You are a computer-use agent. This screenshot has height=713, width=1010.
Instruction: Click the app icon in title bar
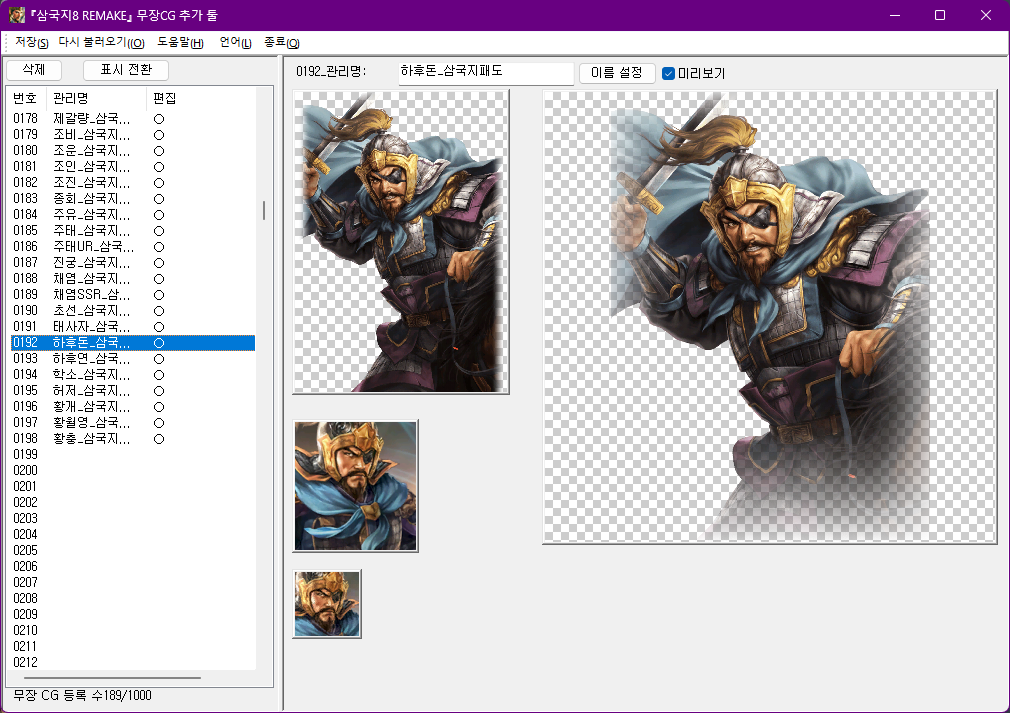coord(17,15)
